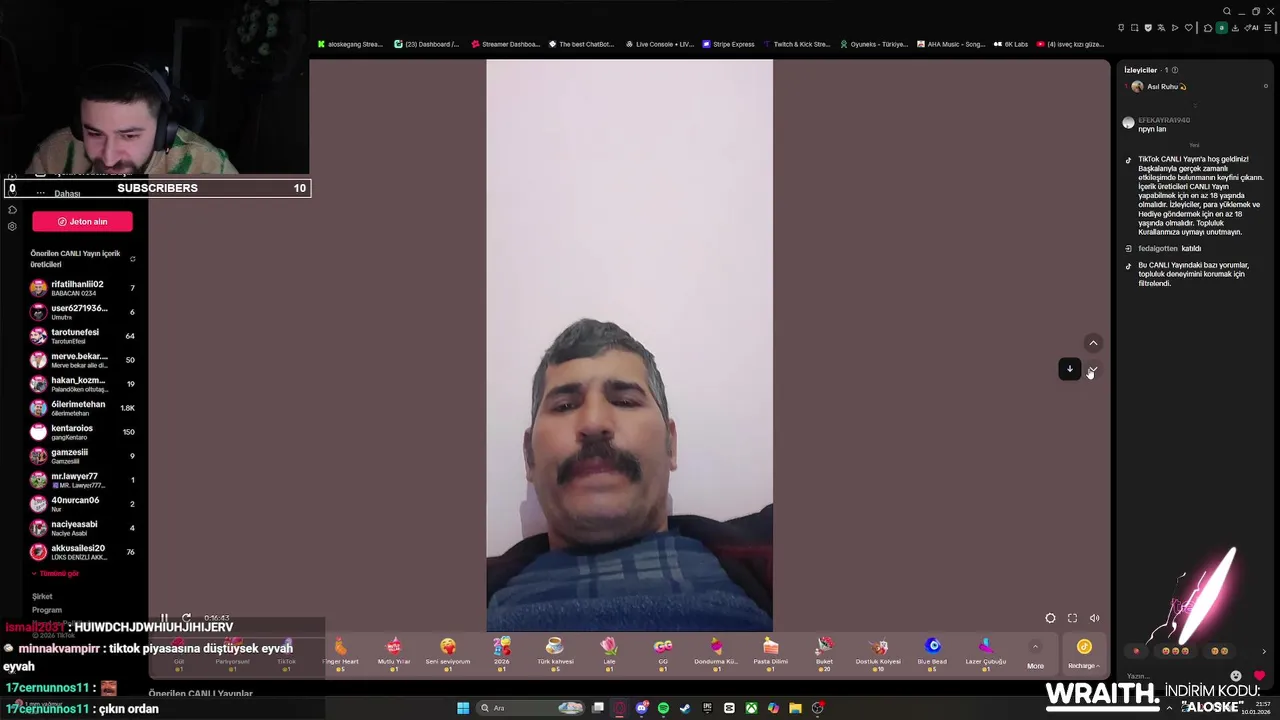Open Epic Games from the taskbar
Image resolution: width=1280 pixels, height=720 pixels.
707,708
